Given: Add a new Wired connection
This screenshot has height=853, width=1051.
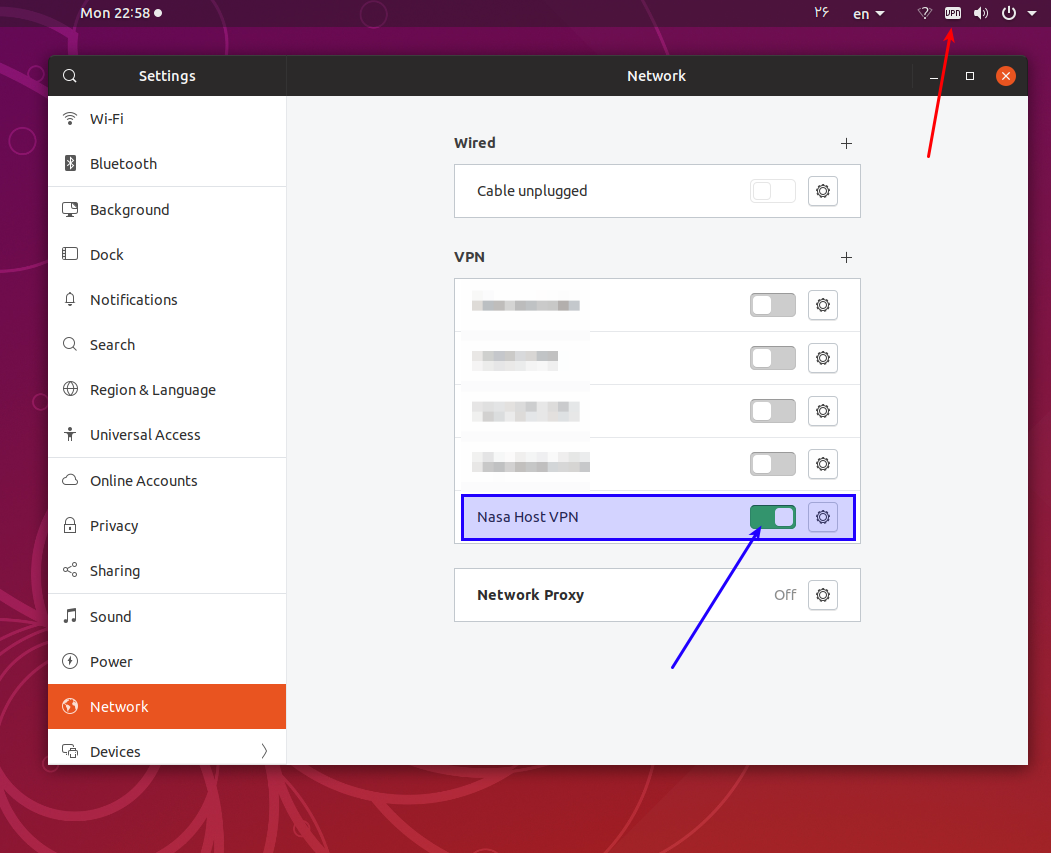Looking at the screenshot, I should 847,143.
